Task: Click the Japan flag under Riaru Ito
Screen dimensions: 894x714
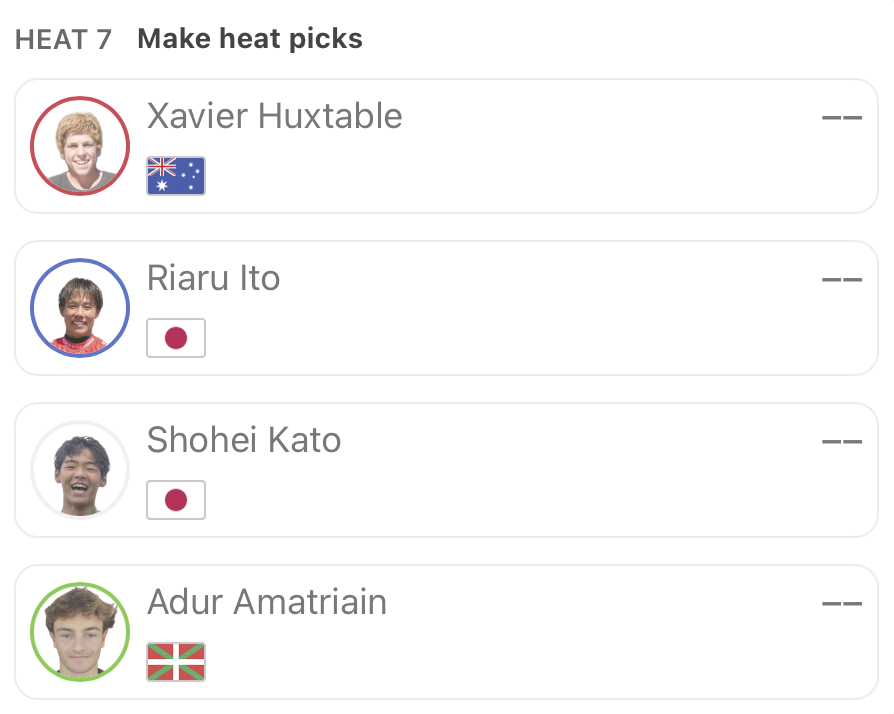Action: click(176, 338)
